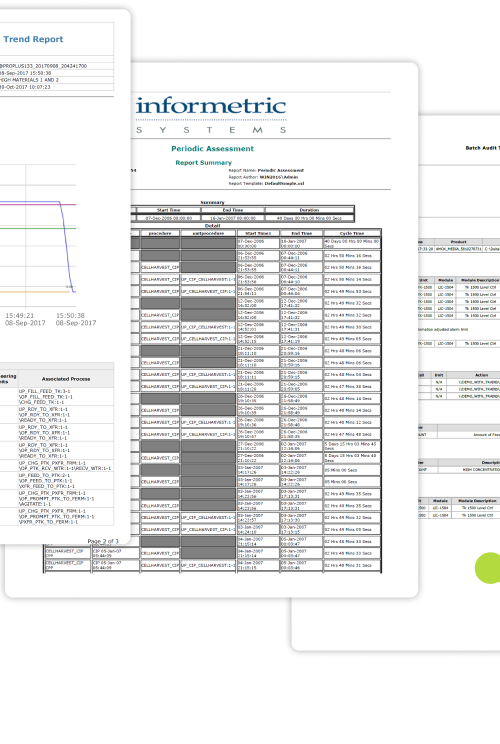The height and width of the screenshot is (744, 500).
Task: Select the cell containing \AGITATE:1-1
Action: coord(66,499)
